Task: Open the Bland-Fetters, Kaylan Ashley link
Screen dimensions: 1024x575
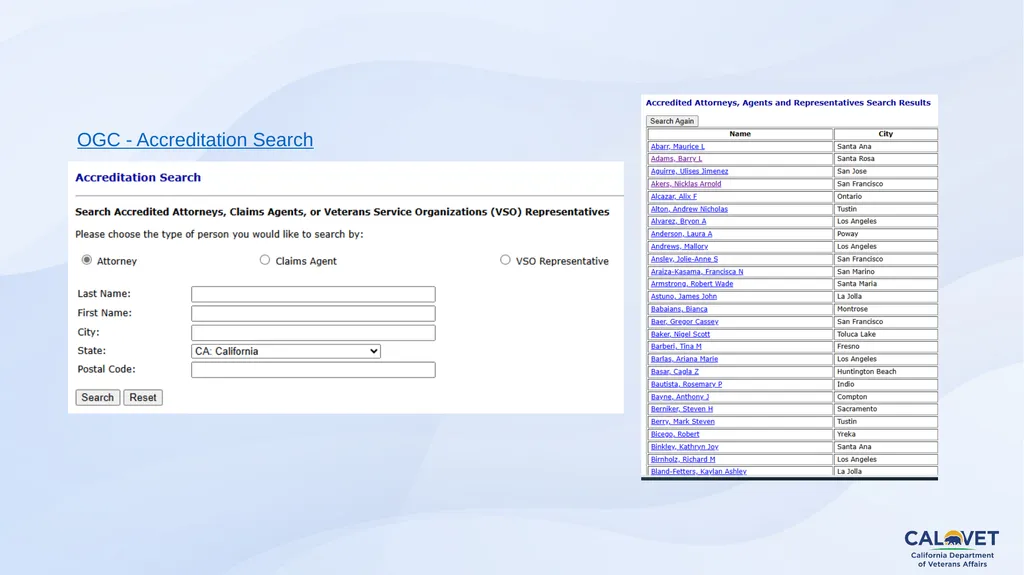Action: click(x=698, y=471)
